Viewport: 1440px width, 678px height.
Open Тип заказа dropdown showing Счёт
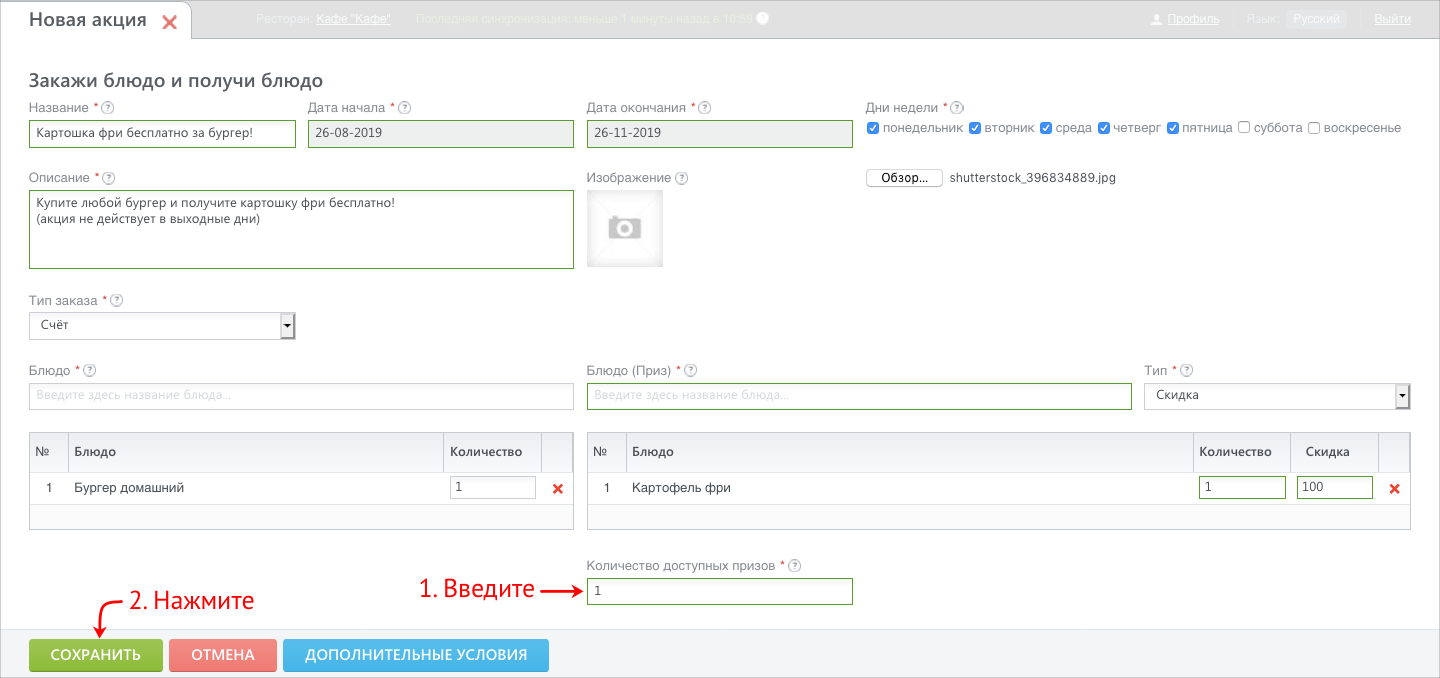point(162,326)
